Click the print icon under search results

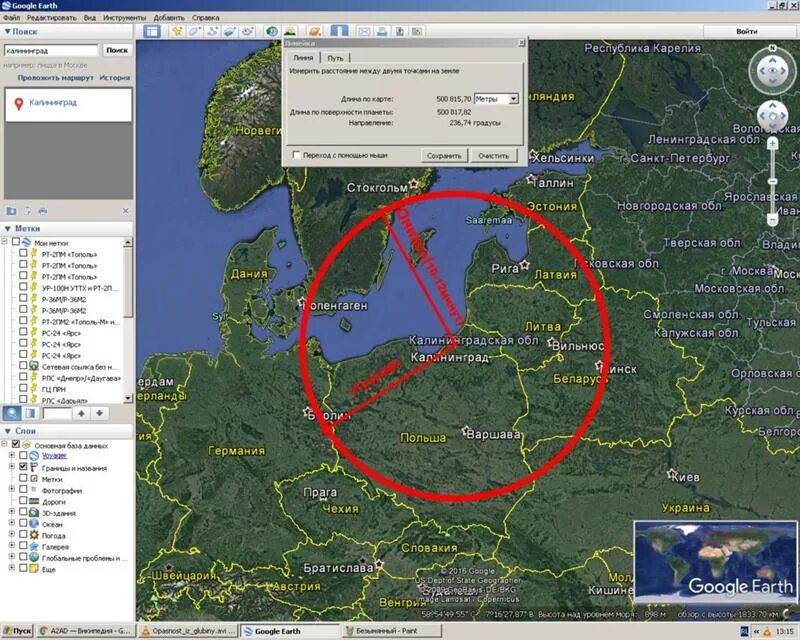click(43, 211)
